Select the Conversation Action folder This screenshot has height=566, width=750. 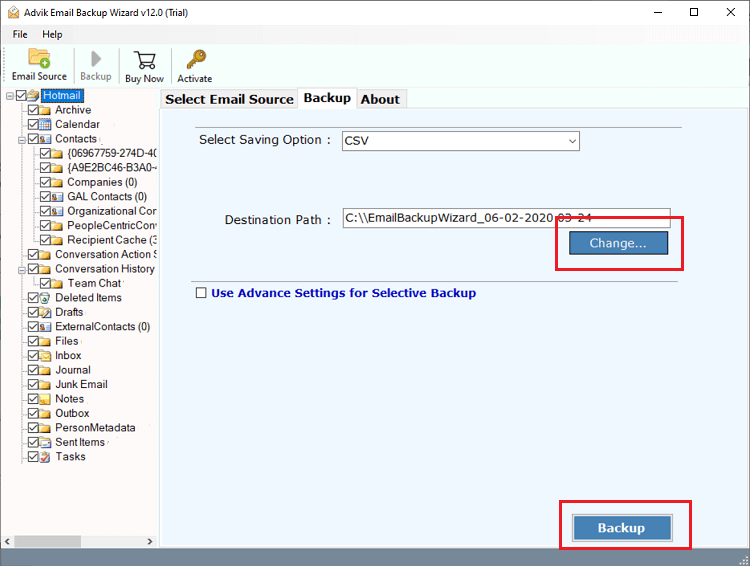click(106, 255)
